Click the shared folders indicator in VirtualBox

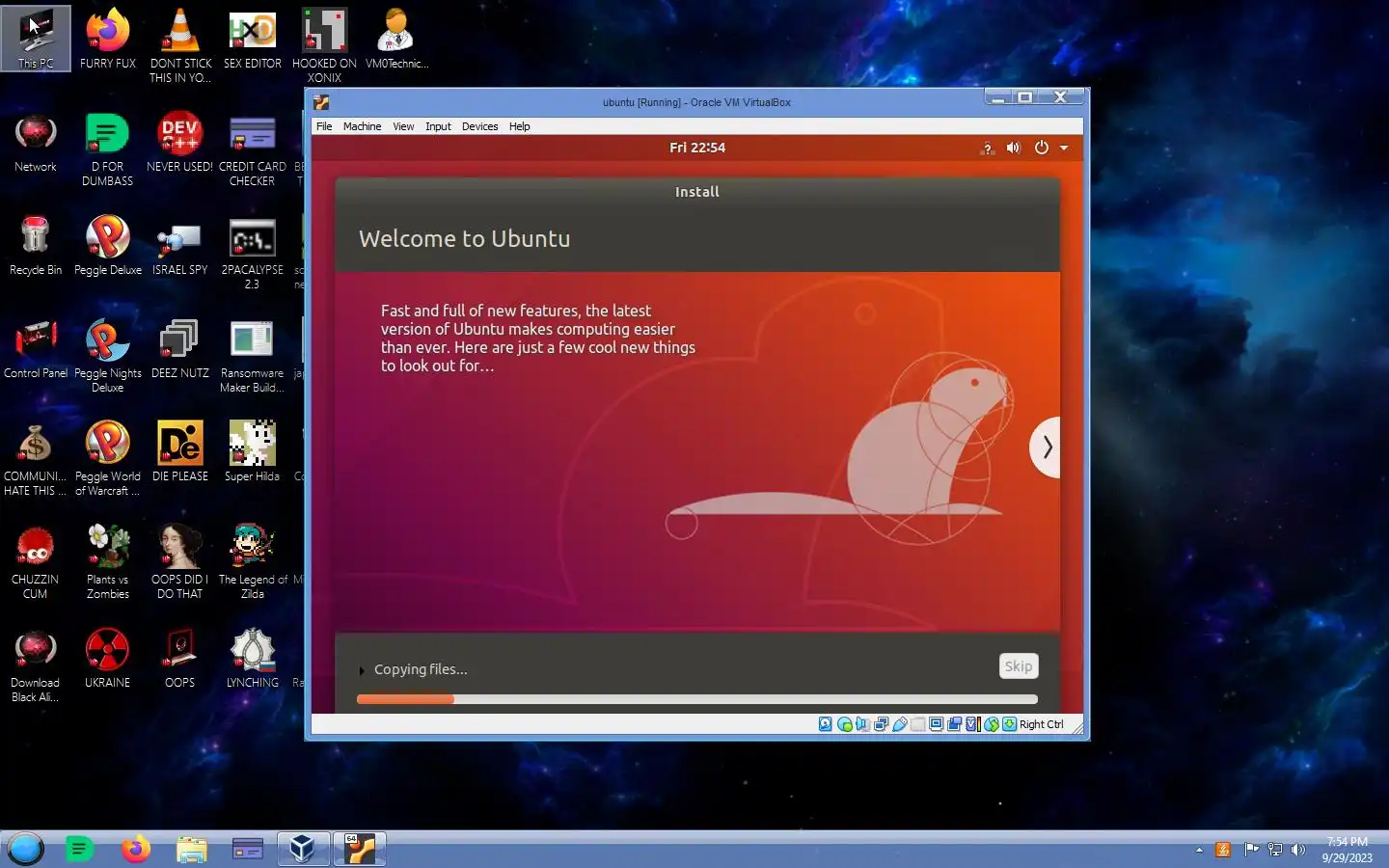(x=917, y=724)
